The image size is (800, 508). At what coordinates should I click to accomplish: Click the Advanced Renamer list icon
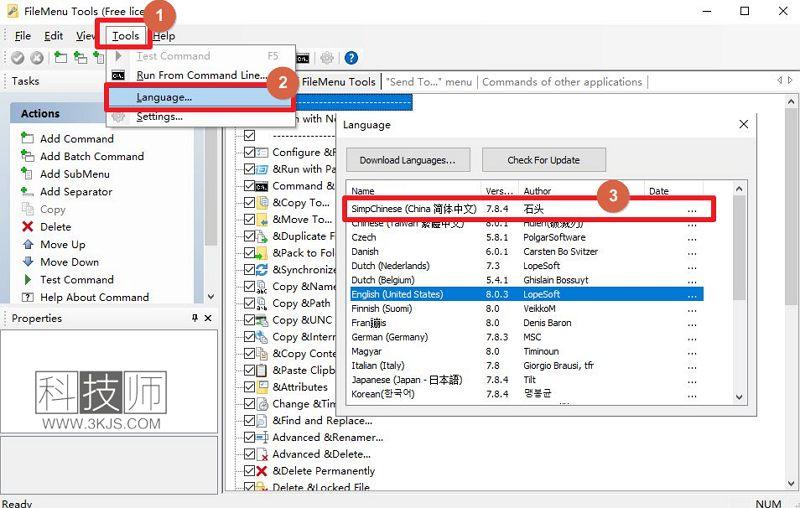point(262,437)
